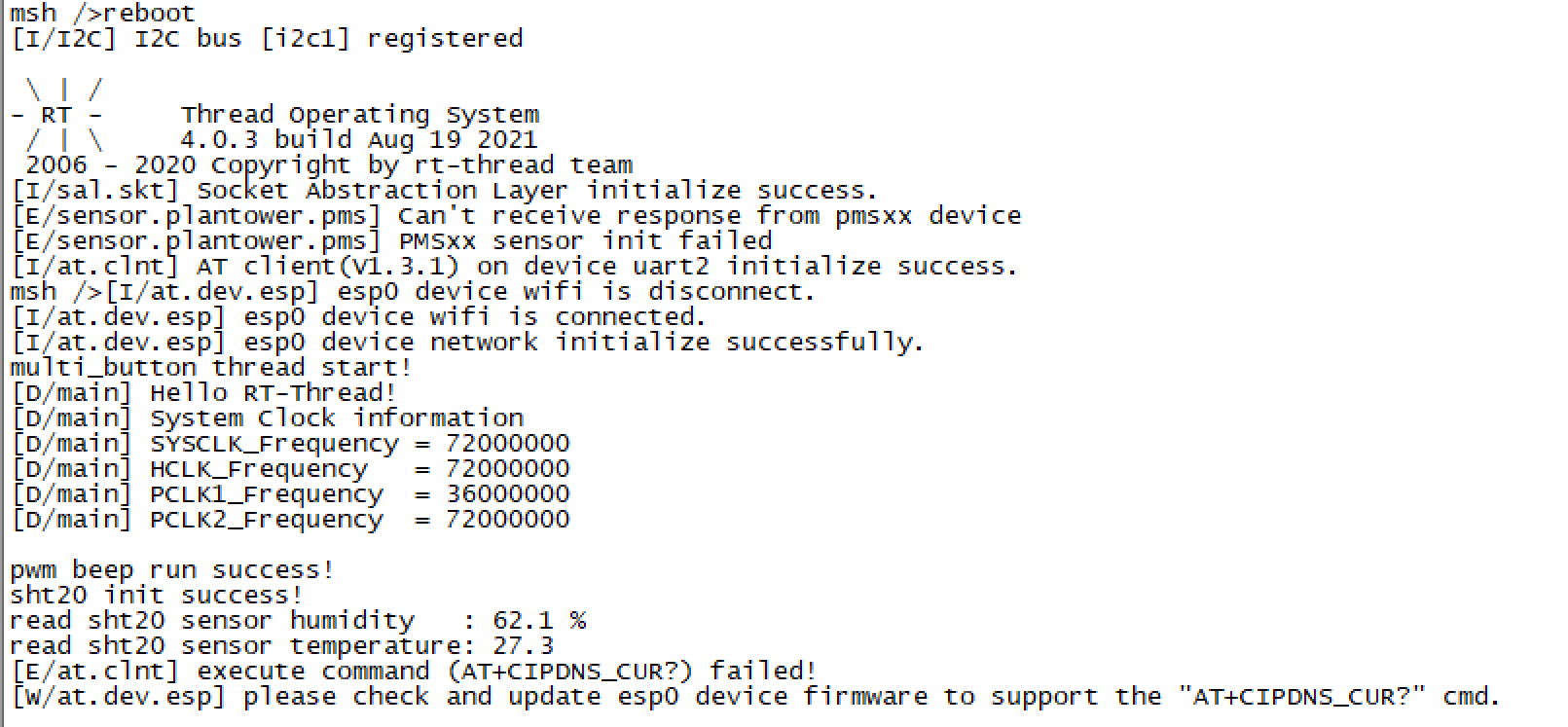This screenshot has height=727, width=1568.
Task: Click the 'Thread Operating System' banner text
Action: point(359,115)
